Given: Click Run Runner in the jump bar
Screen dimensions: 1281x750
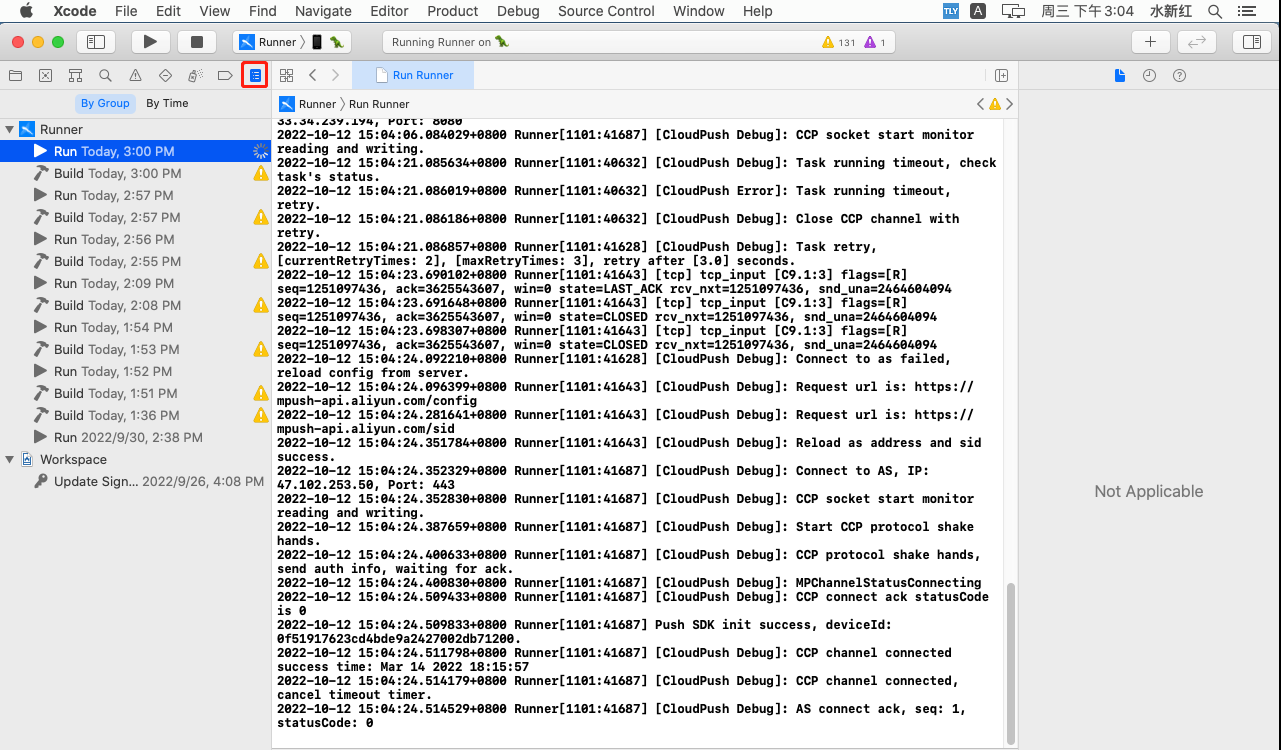Looking at the screenshot, I should [379, 104].
